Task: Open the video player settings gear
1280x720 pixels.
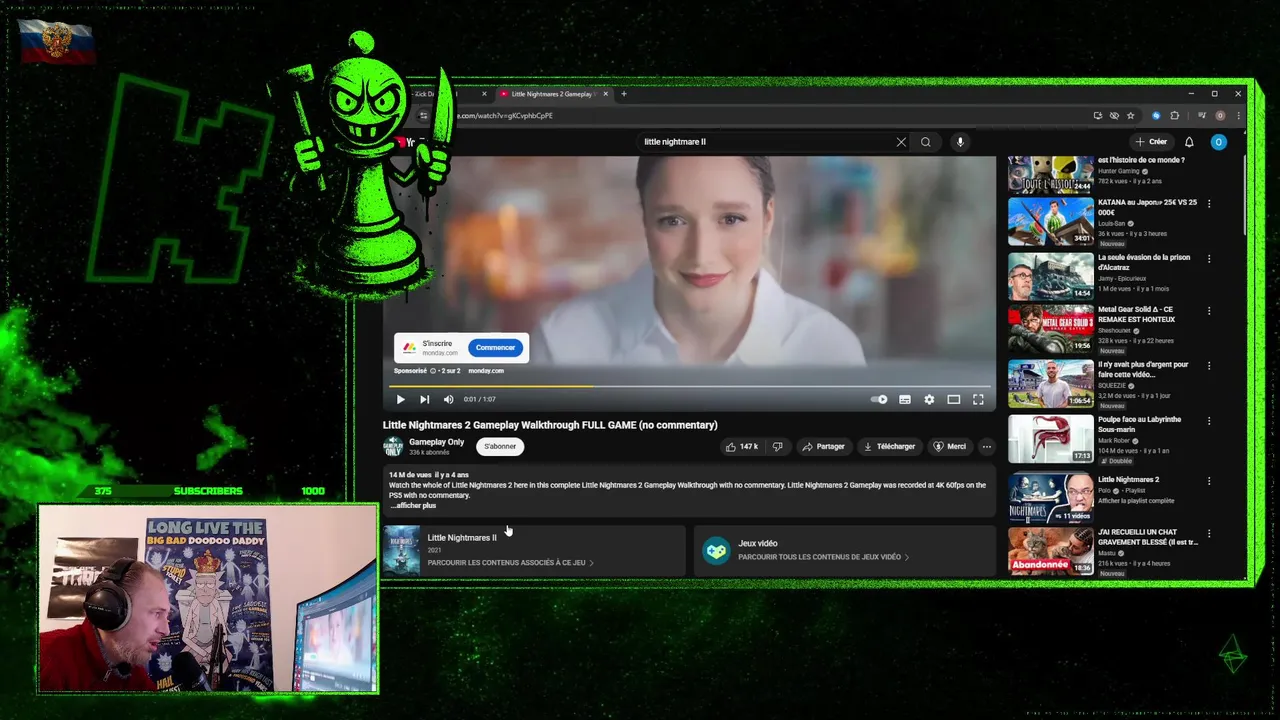Action: point(929,399)
